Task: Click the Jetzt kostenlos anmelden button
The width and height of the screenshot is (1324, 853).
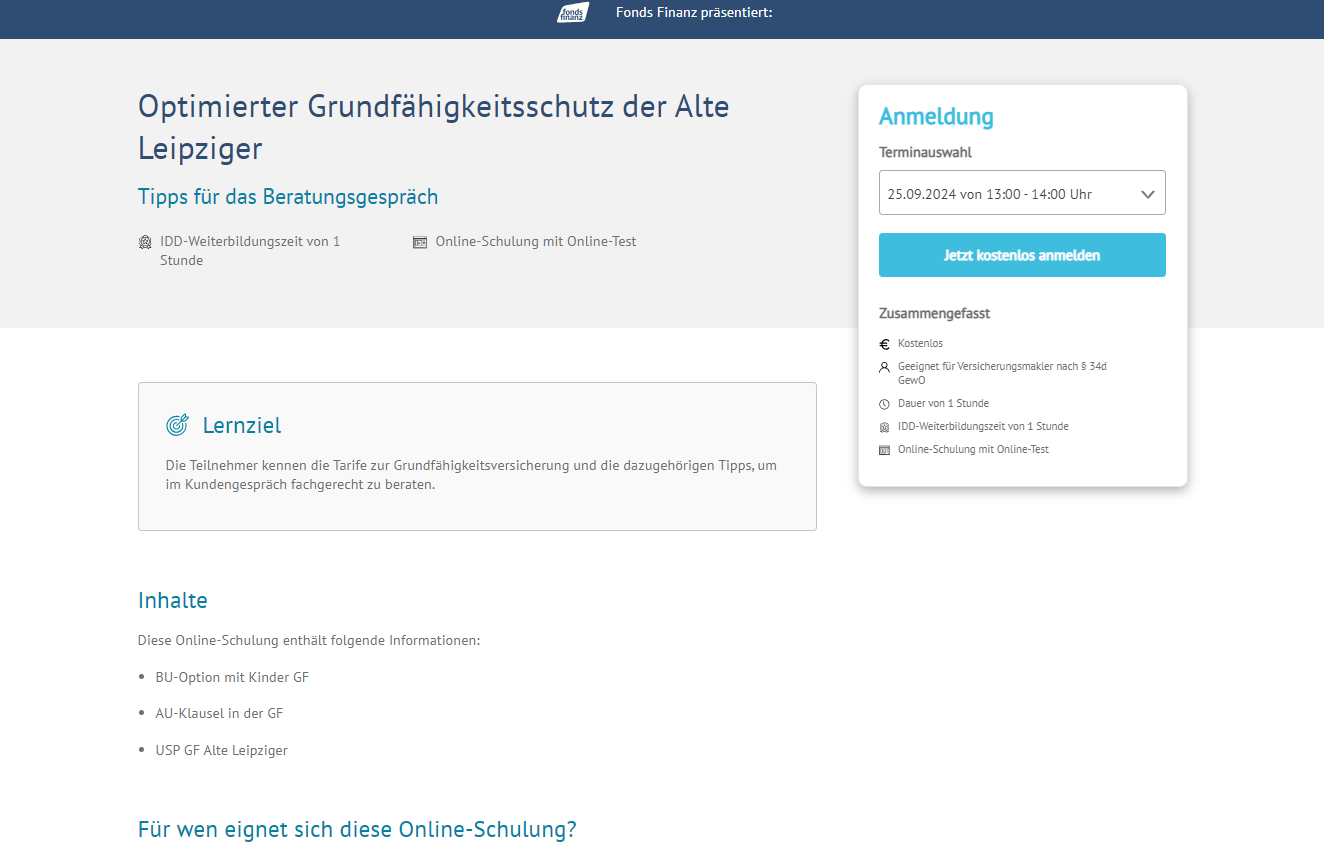Action: click(1022, 255)
